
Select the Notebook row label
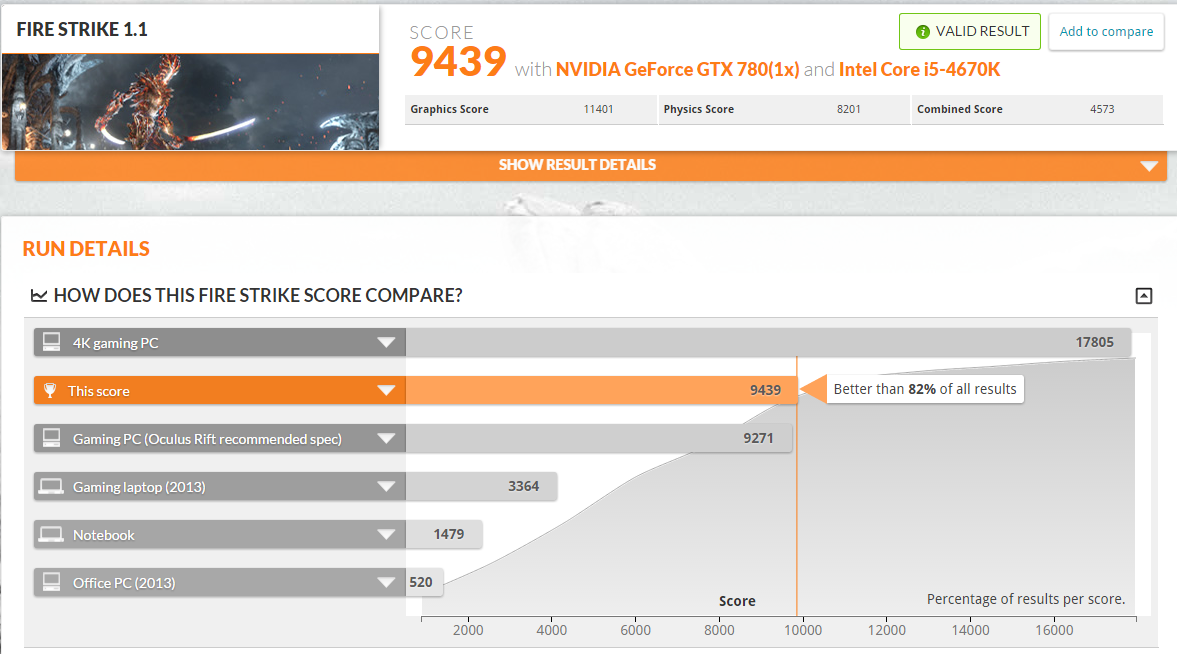[104, 535]
